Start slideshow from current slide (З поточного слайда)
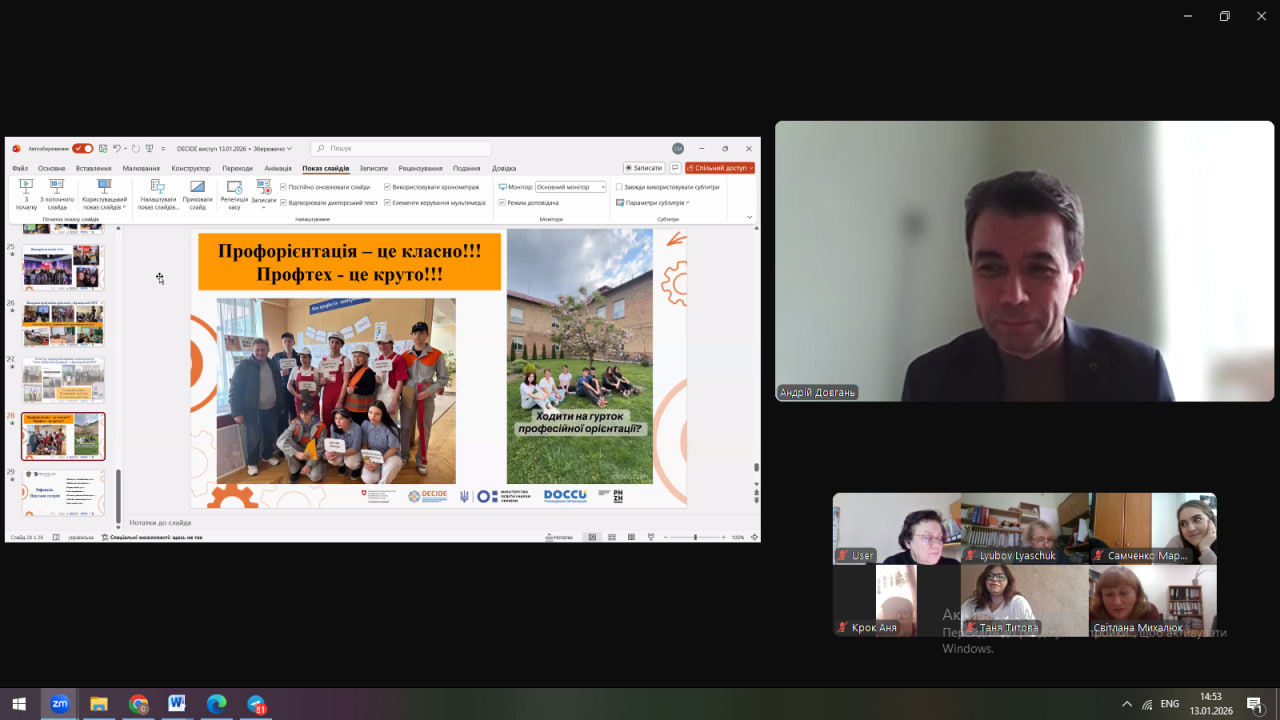The width and height of the screenshot is (1280, 720). tap(57, 194)
